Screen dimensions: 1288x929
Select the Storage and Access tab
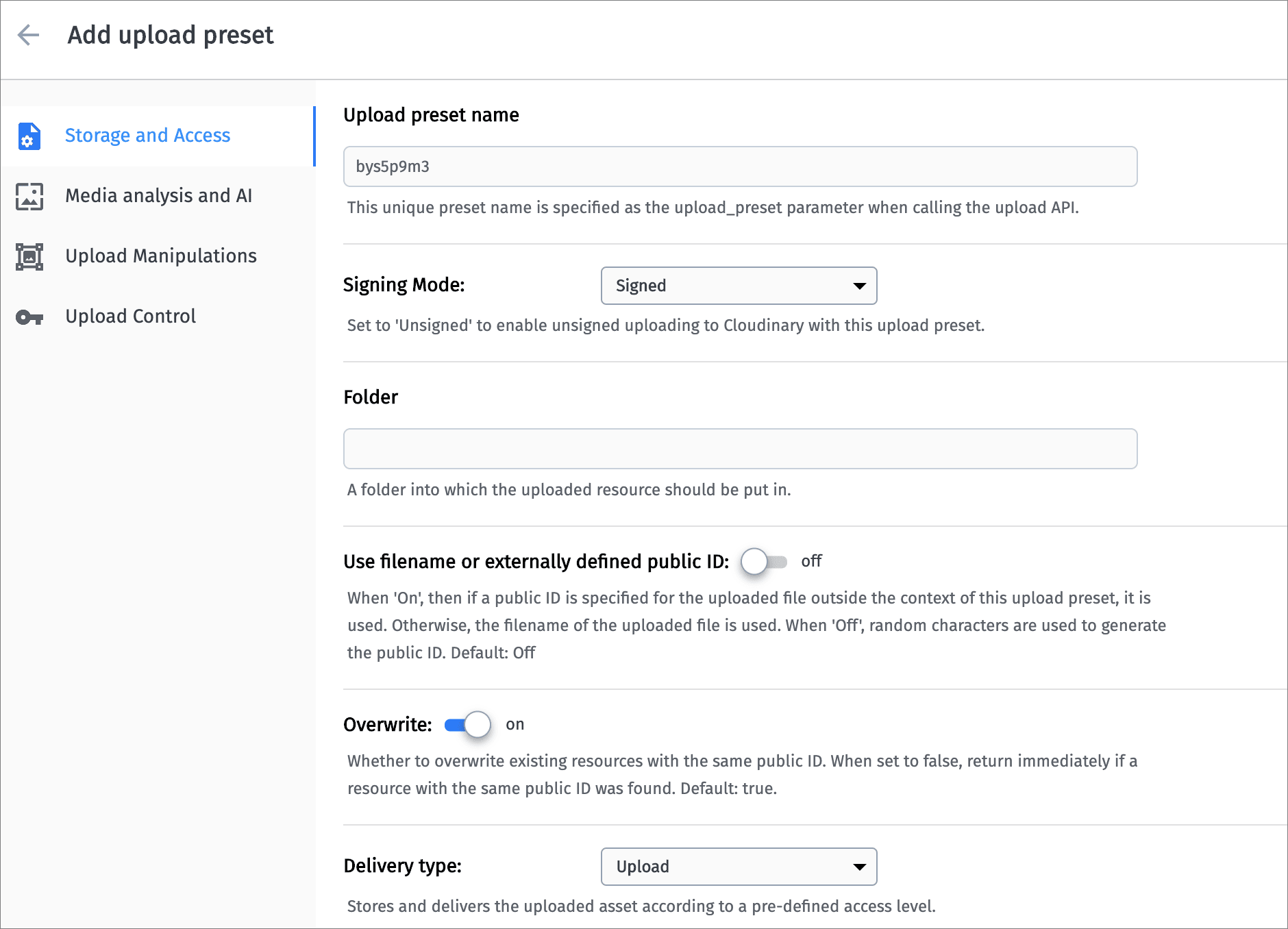pos(147,136)
